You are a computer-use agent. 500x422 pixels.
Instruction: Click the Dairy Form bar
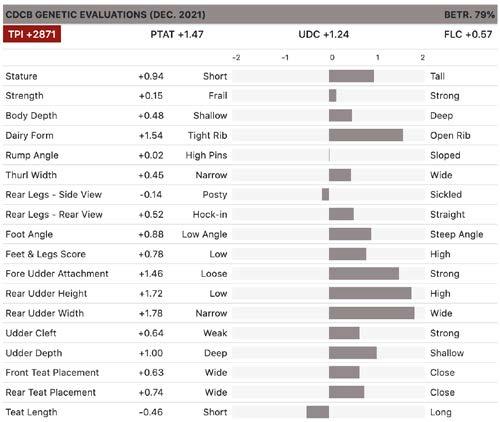(366, 135)
